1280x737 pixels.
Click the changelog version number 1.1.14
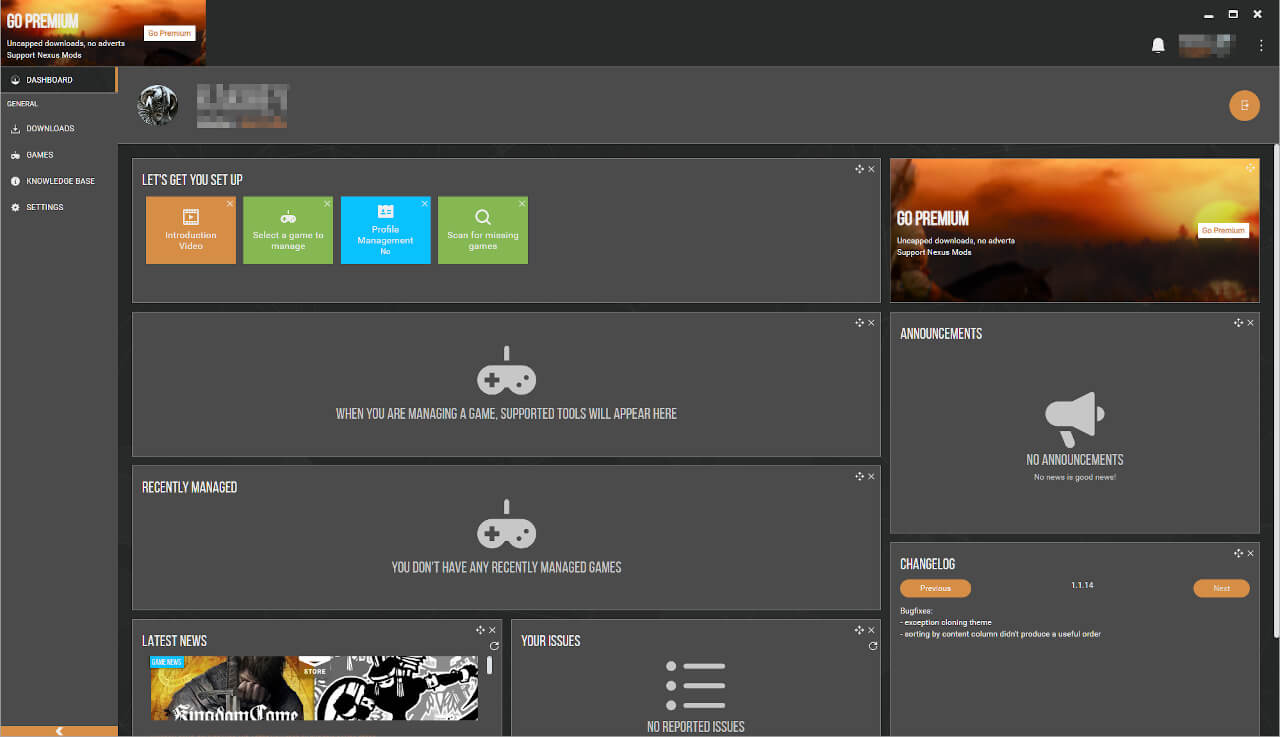[x=1082, y=585]
